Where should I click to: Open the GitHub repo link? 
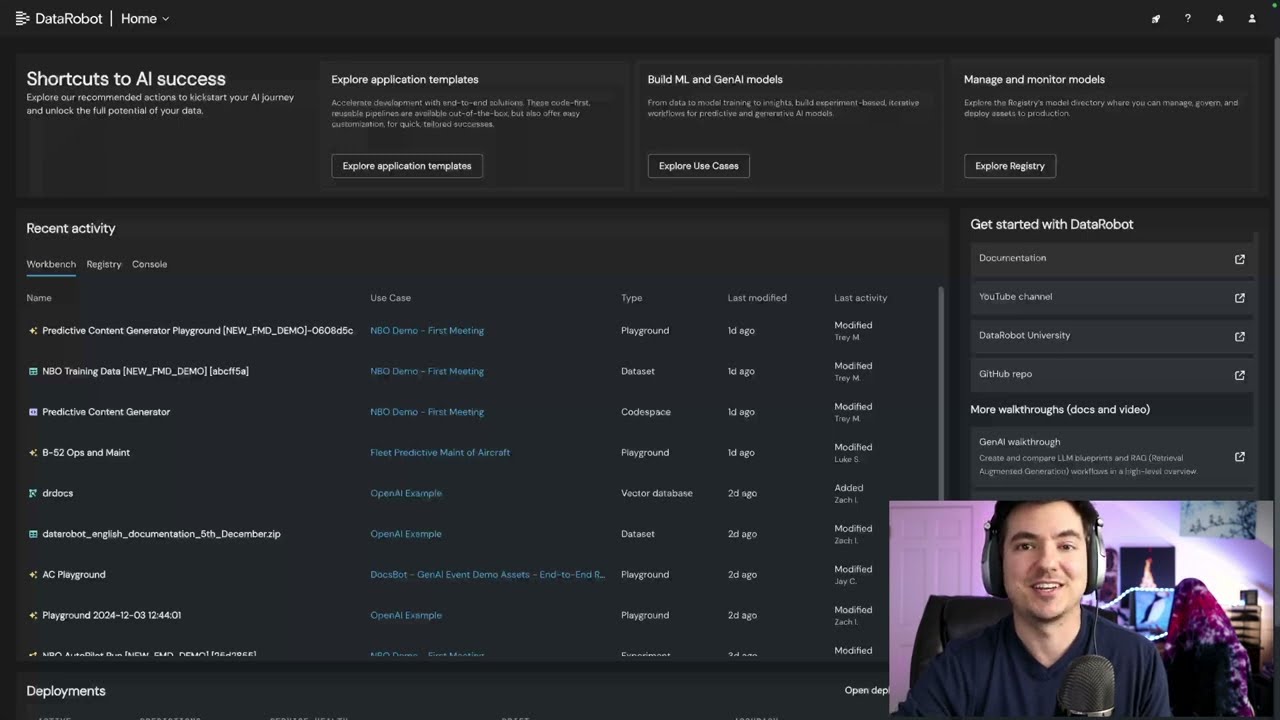1112,374
